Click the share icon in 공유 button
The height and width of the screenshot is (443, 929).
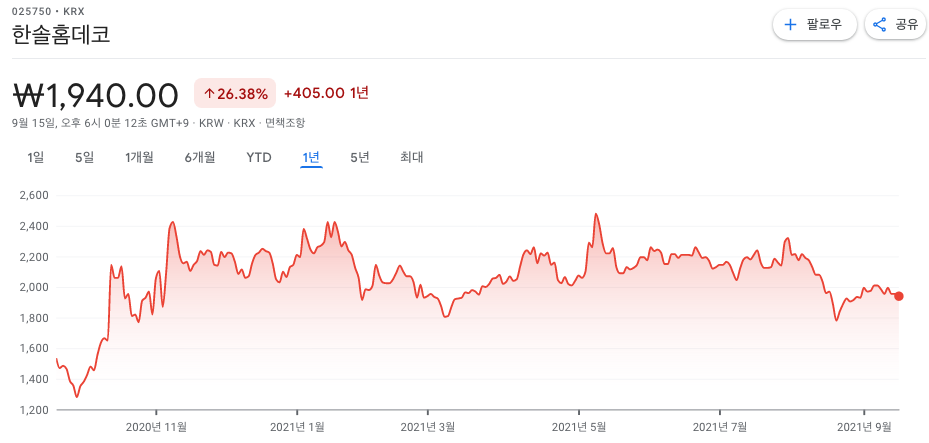pyautogui.click(x=879, y=24)
